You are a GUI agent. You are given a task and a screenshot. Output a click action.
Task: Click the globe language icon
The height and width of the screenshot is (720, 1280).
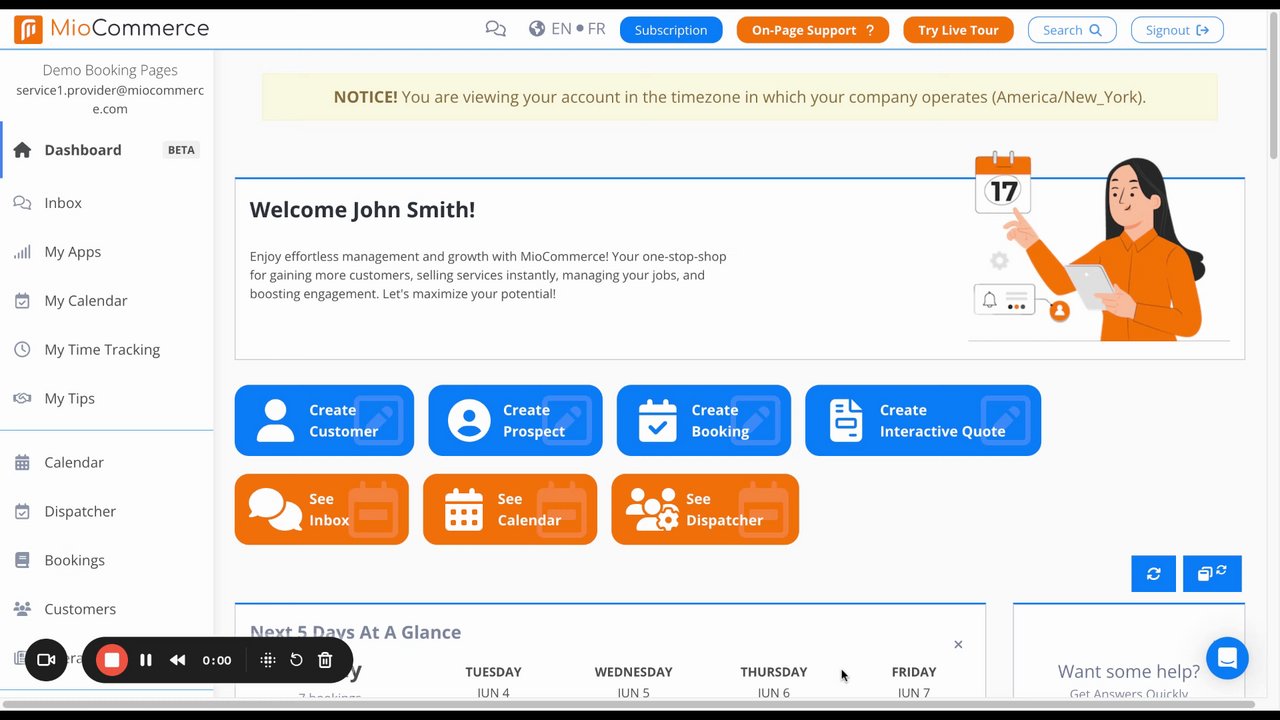click(x=537, y=29)
